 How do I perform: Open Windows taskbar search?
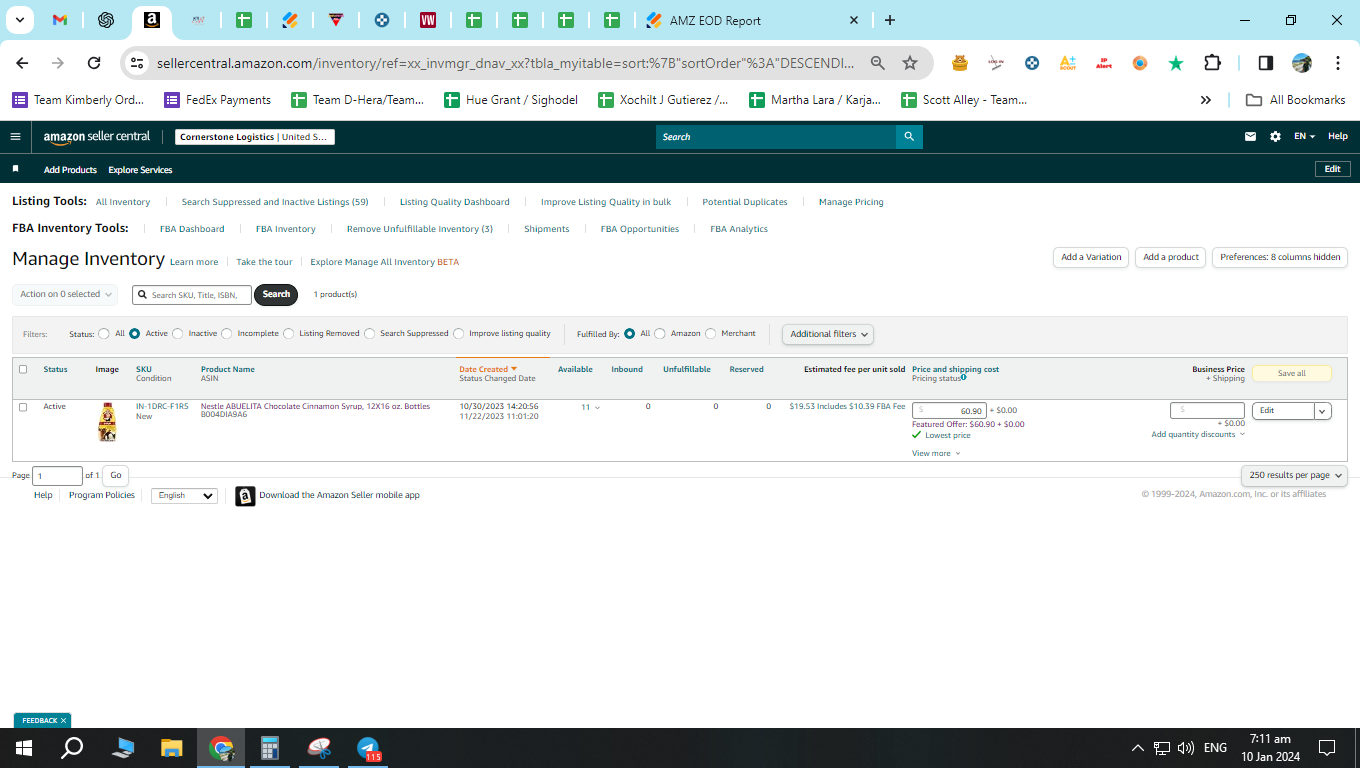[x=72, y=748]
